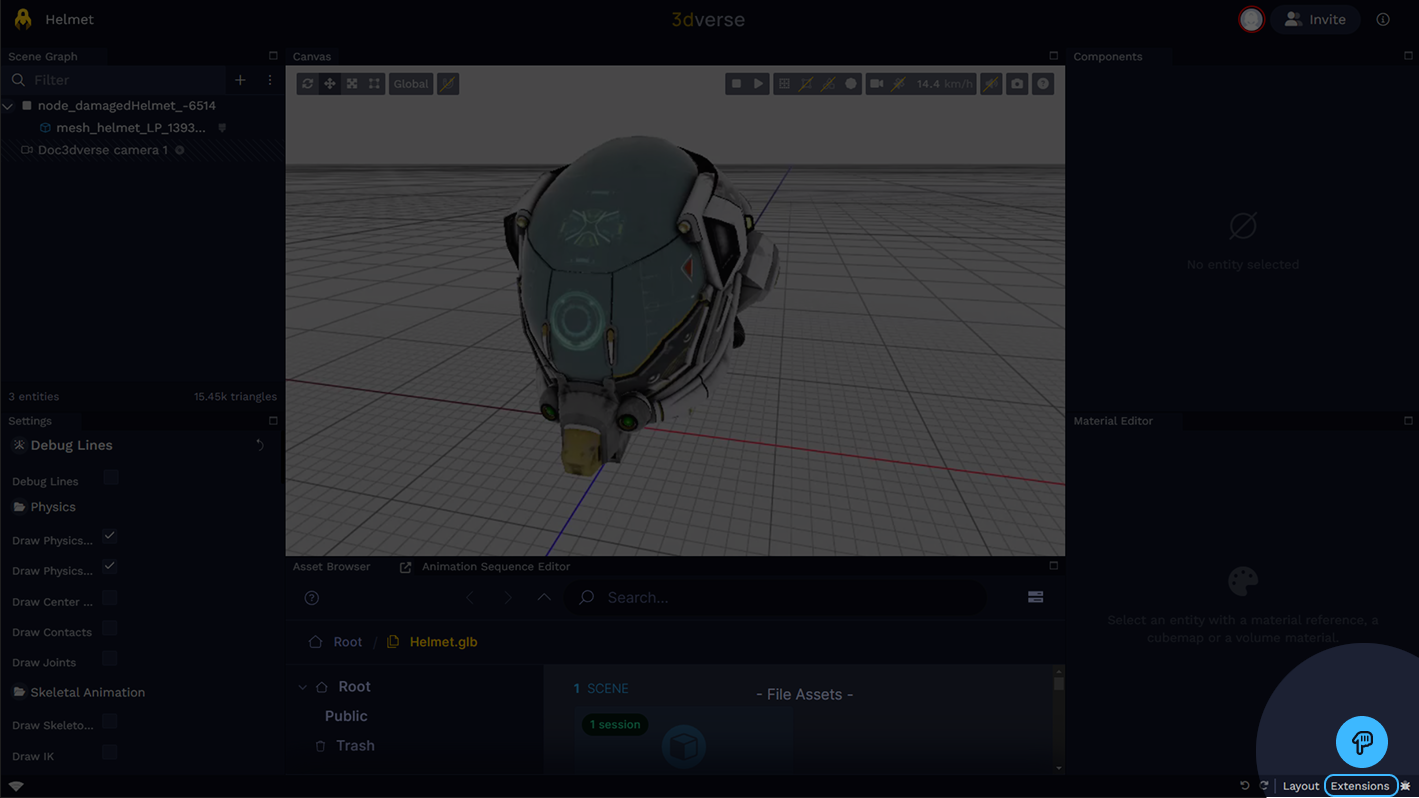Click the Play simulation button in canvas toolbar

[759, 84]
